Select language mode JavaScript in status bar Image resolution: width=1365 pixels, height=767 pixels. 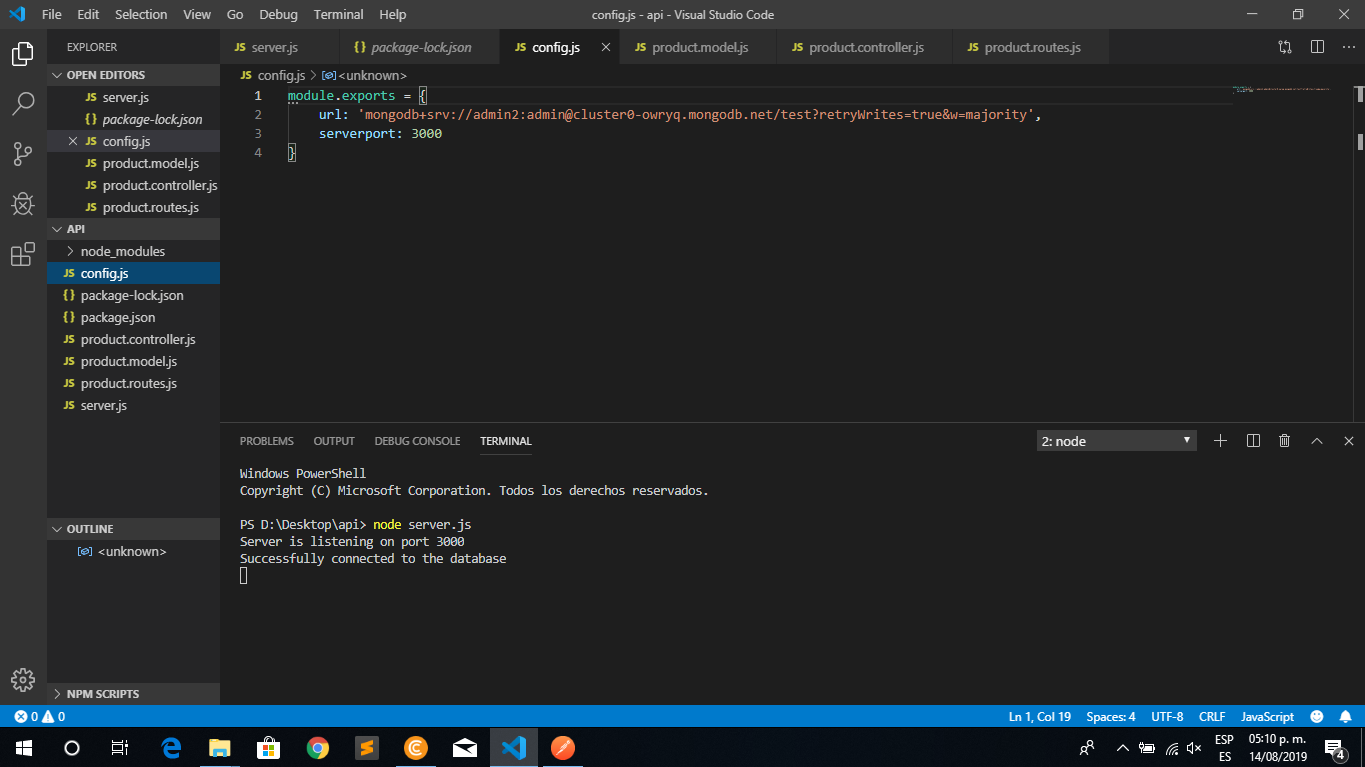click(1267, 716)
